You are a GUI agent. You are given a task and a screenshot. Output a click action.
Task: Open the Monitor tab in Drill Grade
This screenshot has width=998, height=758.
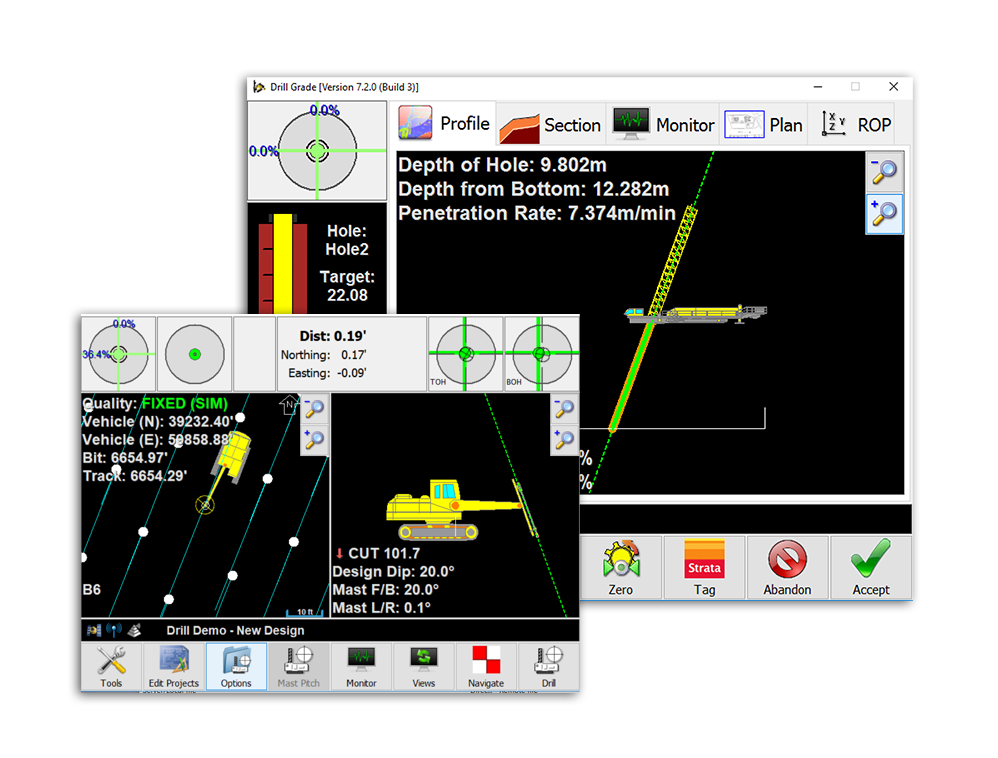(x=663, y=125)
